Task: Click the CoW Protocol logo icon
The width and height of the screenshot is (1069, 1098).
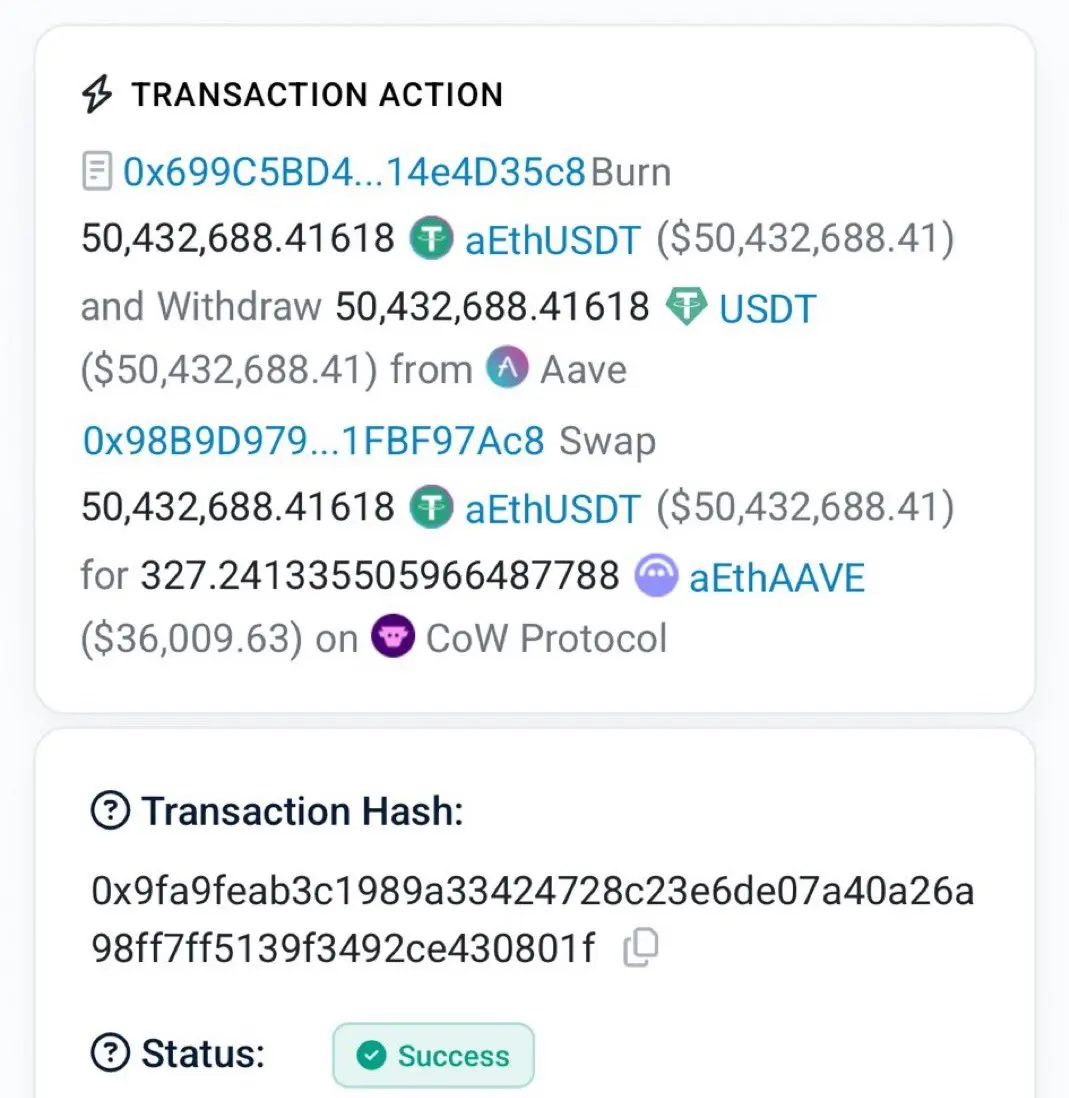Action: pos(393,638)
